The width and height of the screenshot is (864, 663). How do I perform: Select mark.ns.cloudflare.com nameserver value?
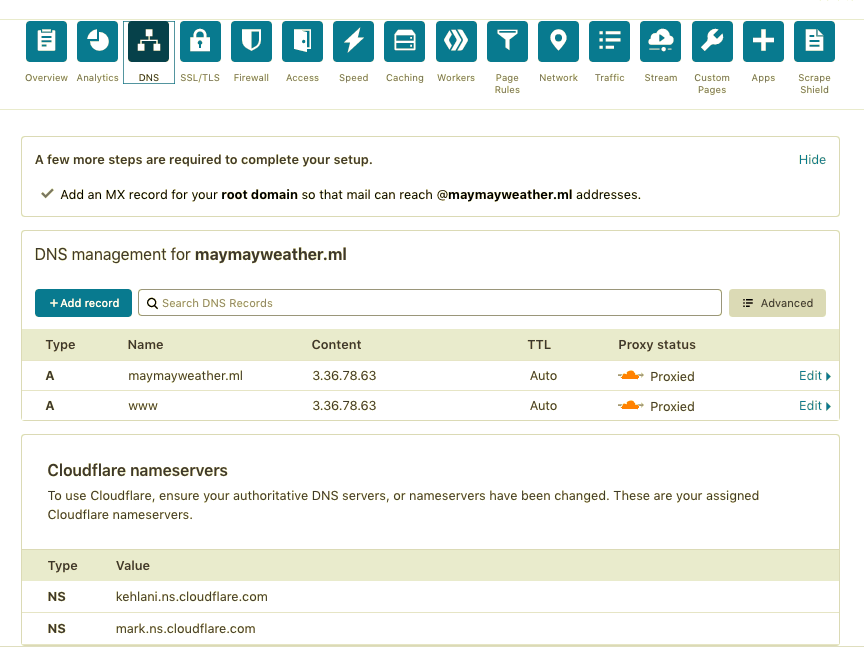tap(186, 629)
